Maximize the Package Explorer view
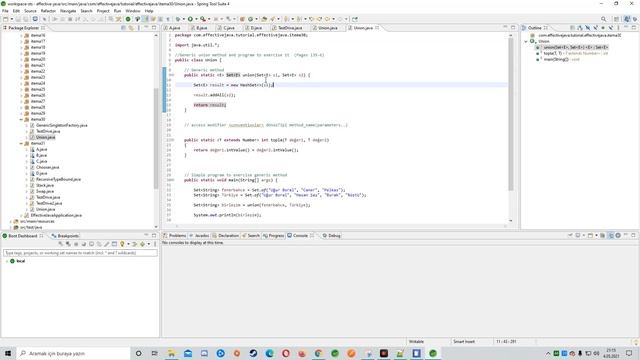 click(x=154, y=28)
